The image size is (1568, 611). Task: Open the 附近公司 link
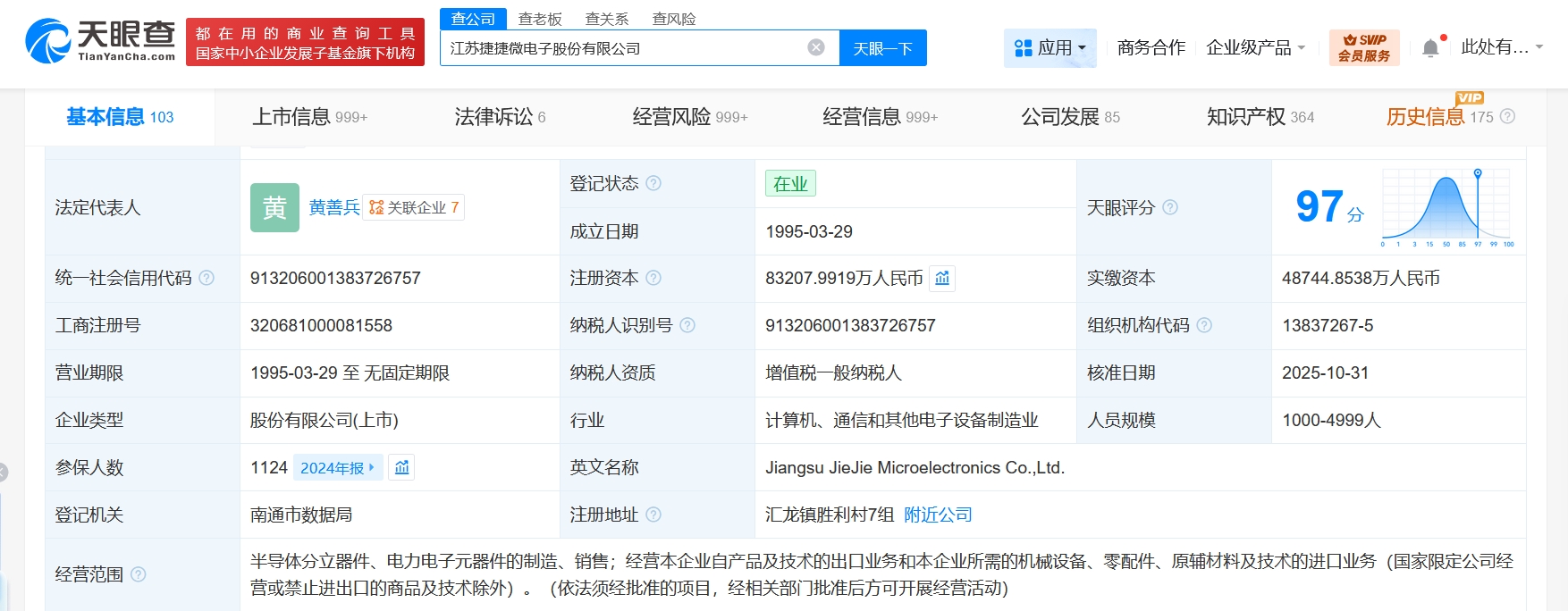coord(938,515)
